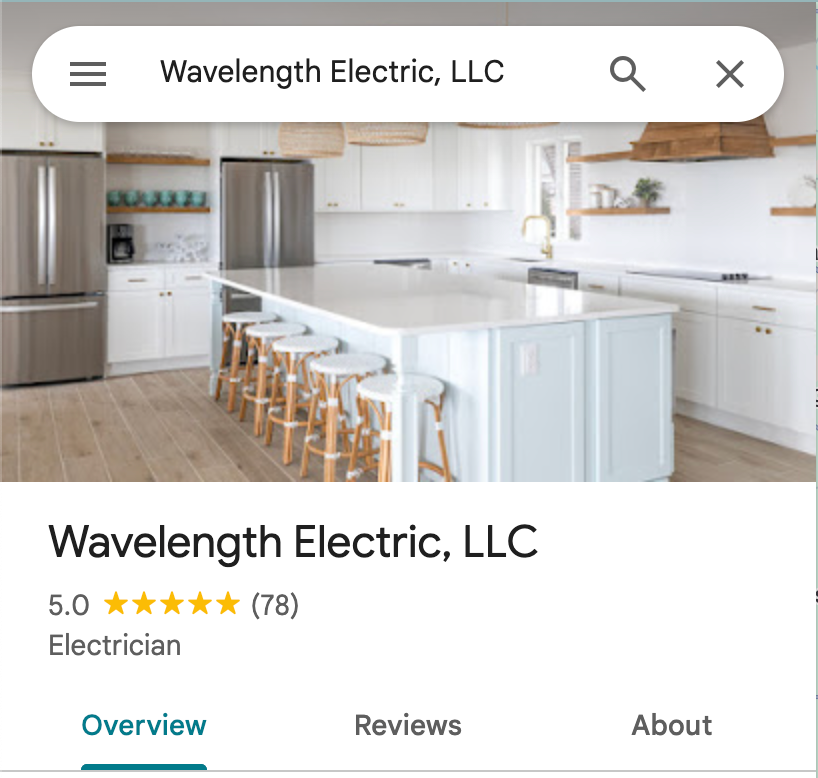This screenshot has height=778, width=818.
Task: Click the Electrician category label
Action: [x=115, y=645]
